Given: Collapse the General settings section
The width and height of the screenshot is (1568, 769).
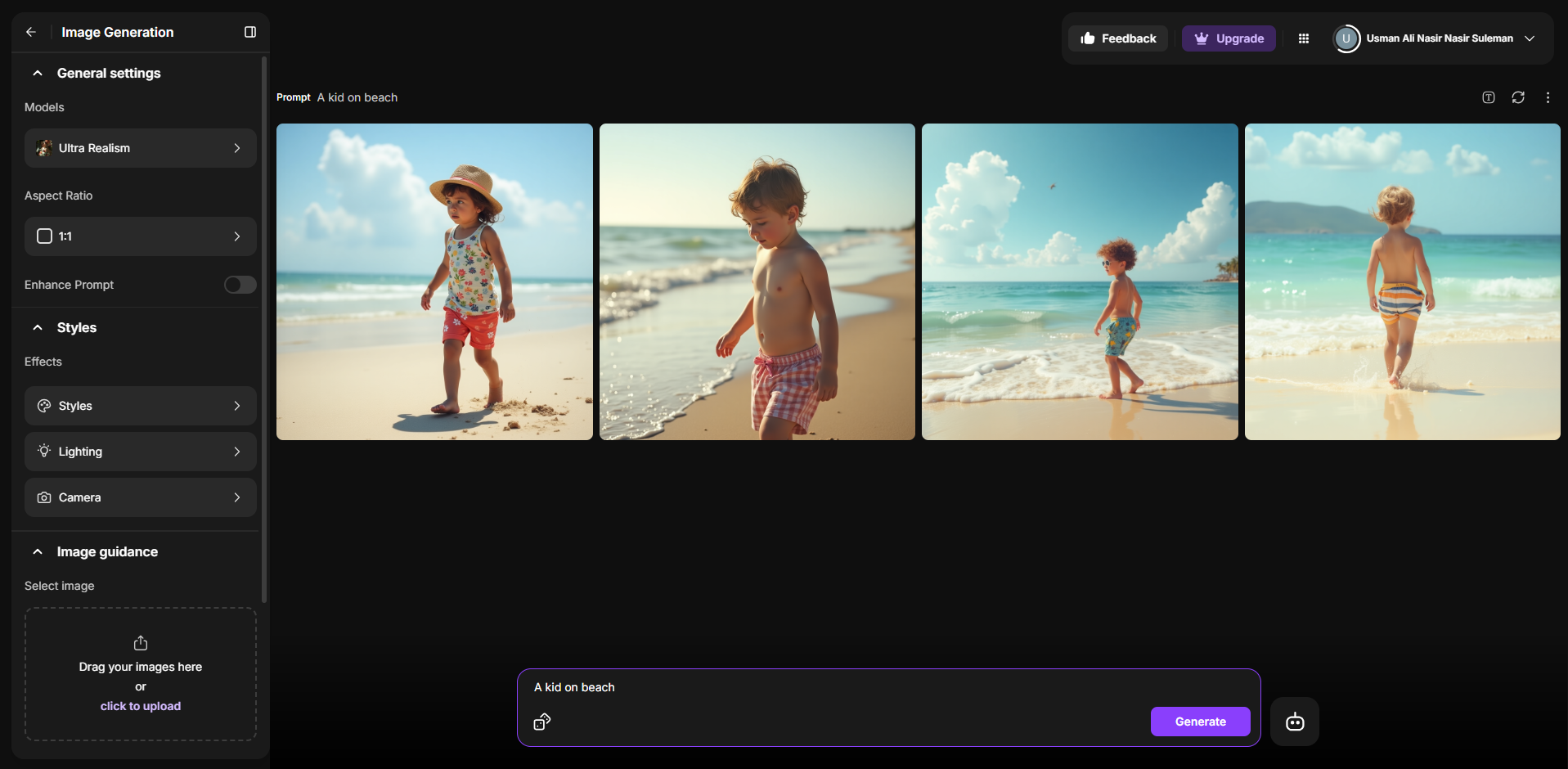Looking at the screenshot, I should pos(38,73).
